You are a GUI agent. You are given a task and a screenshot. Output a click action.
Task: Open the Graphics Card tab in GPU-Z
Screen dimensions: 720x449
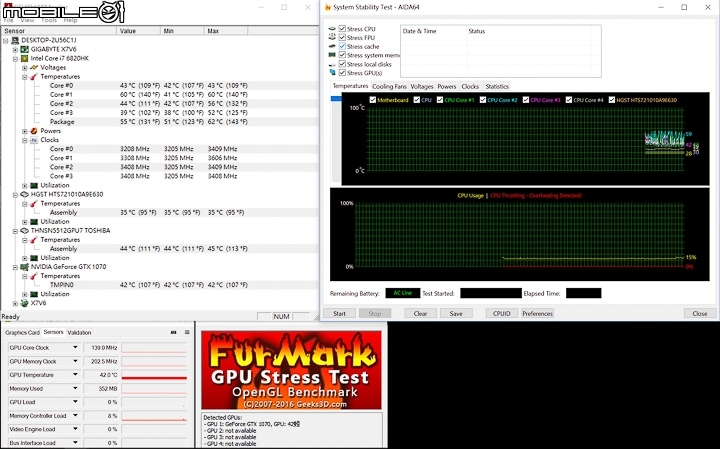pos(22,332)
